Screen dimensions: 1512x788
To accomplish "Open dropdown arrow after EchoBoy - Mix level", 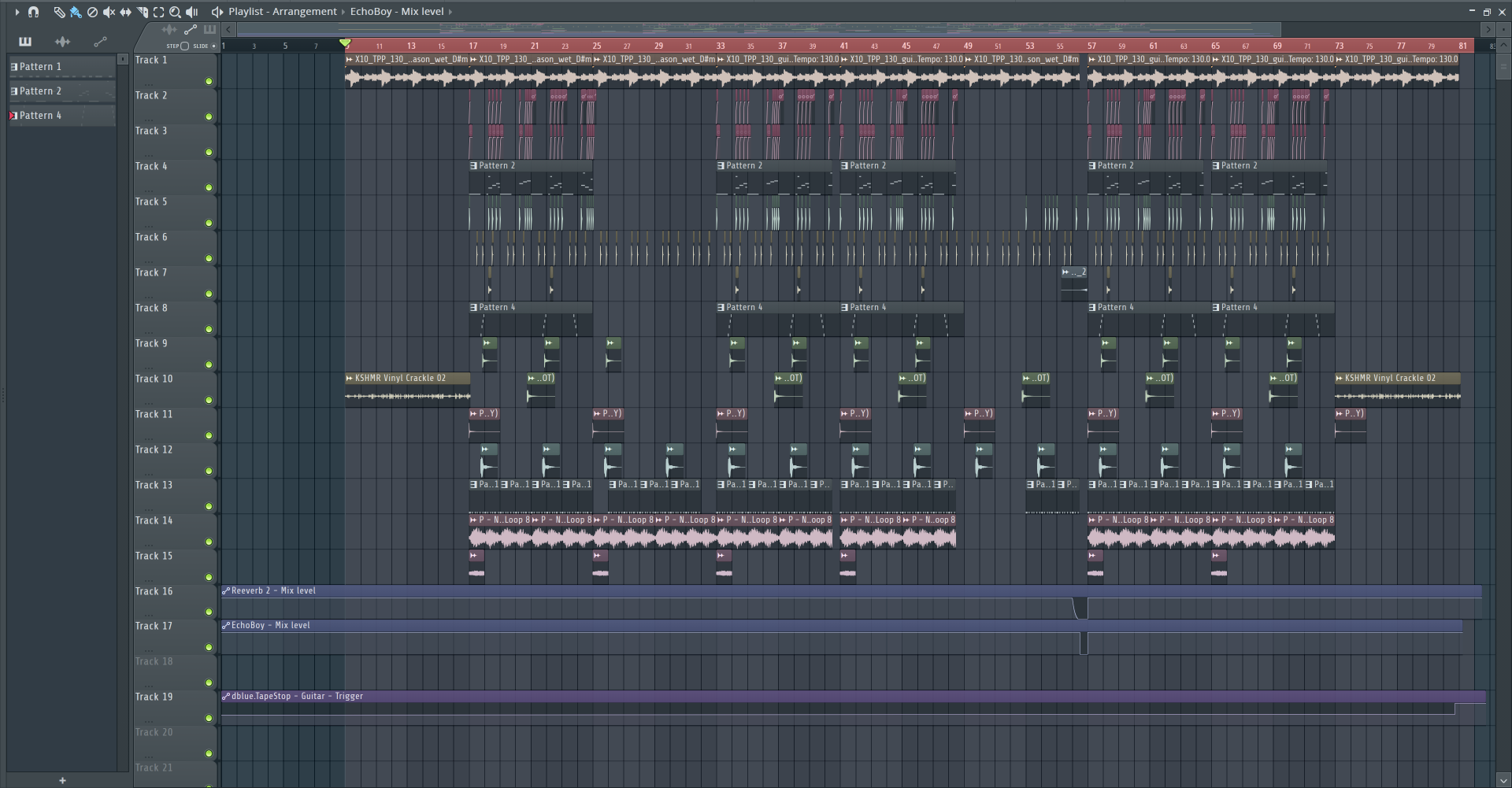I will pos(450,12).
